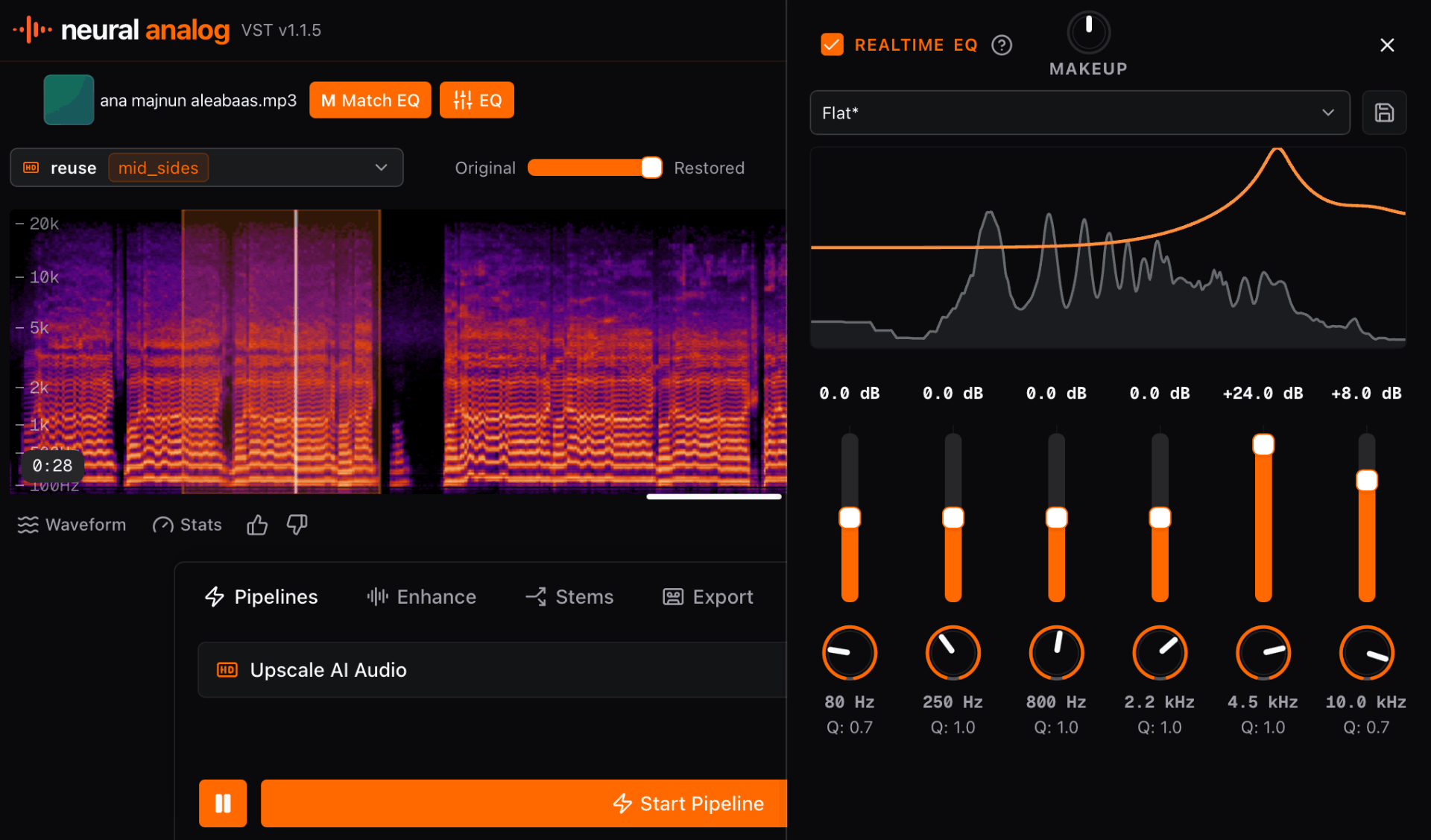The image size is (1431, 840).
Task: Expand the Flat* preset dropdown
Action: point(1079,113)
